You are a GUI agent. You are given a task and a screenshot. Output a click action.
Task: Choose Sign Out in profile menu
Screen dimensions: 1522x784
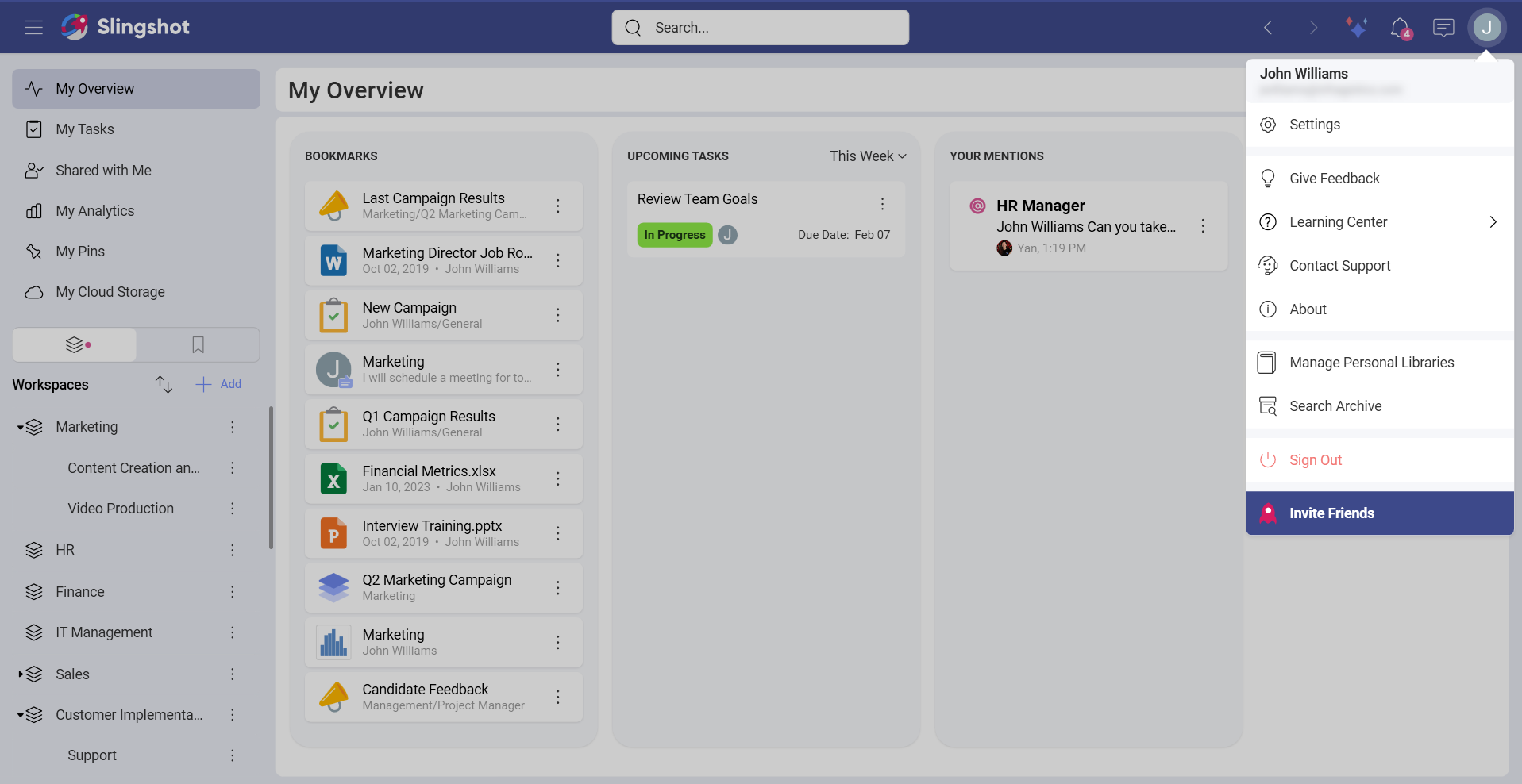coord(1315,460)
